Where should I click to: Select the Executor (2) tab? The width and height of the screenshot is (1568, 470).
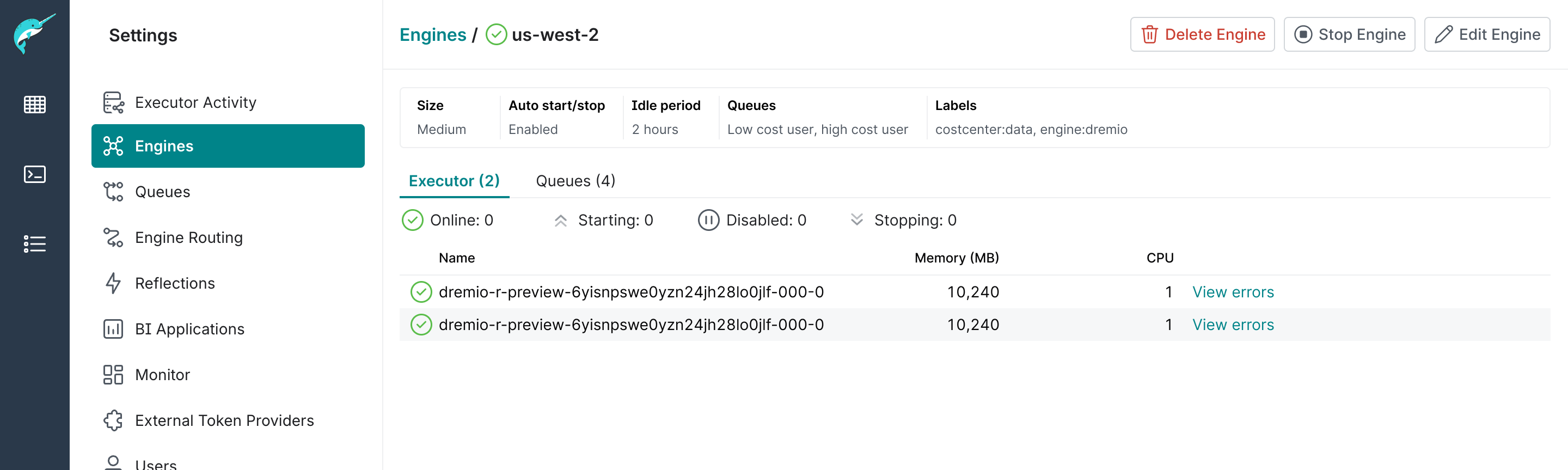454,181
